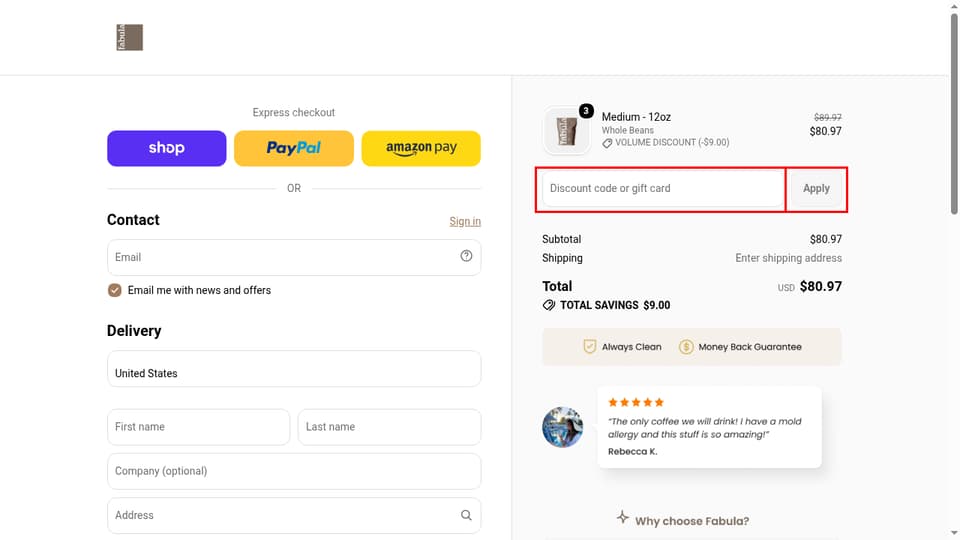This screenshot has width=960, height=540.
Task: Click the Subtotal amount $80.97
Action: [826, 239]
